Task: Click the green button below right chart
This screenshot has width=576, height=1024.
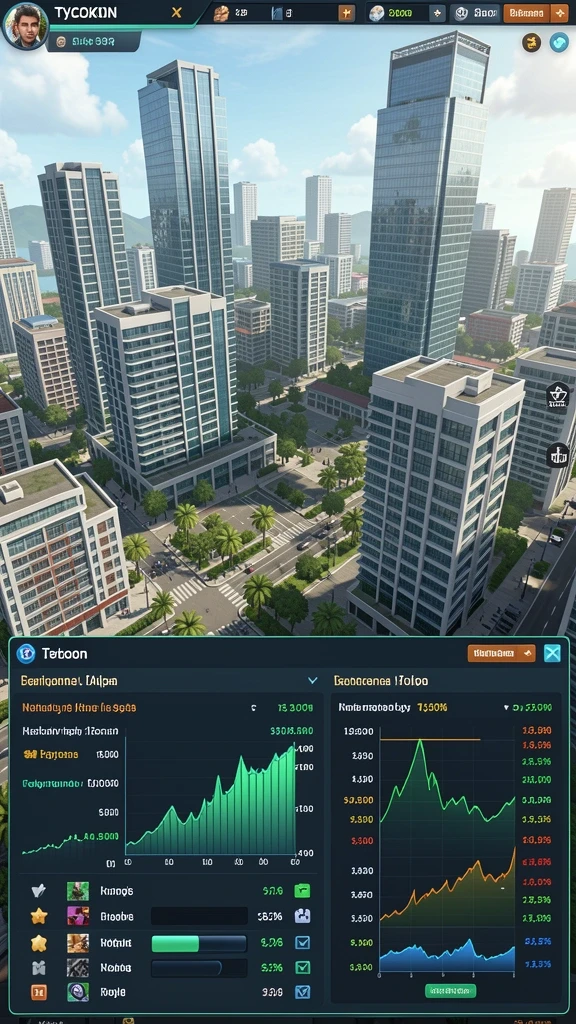Action: 451,991
